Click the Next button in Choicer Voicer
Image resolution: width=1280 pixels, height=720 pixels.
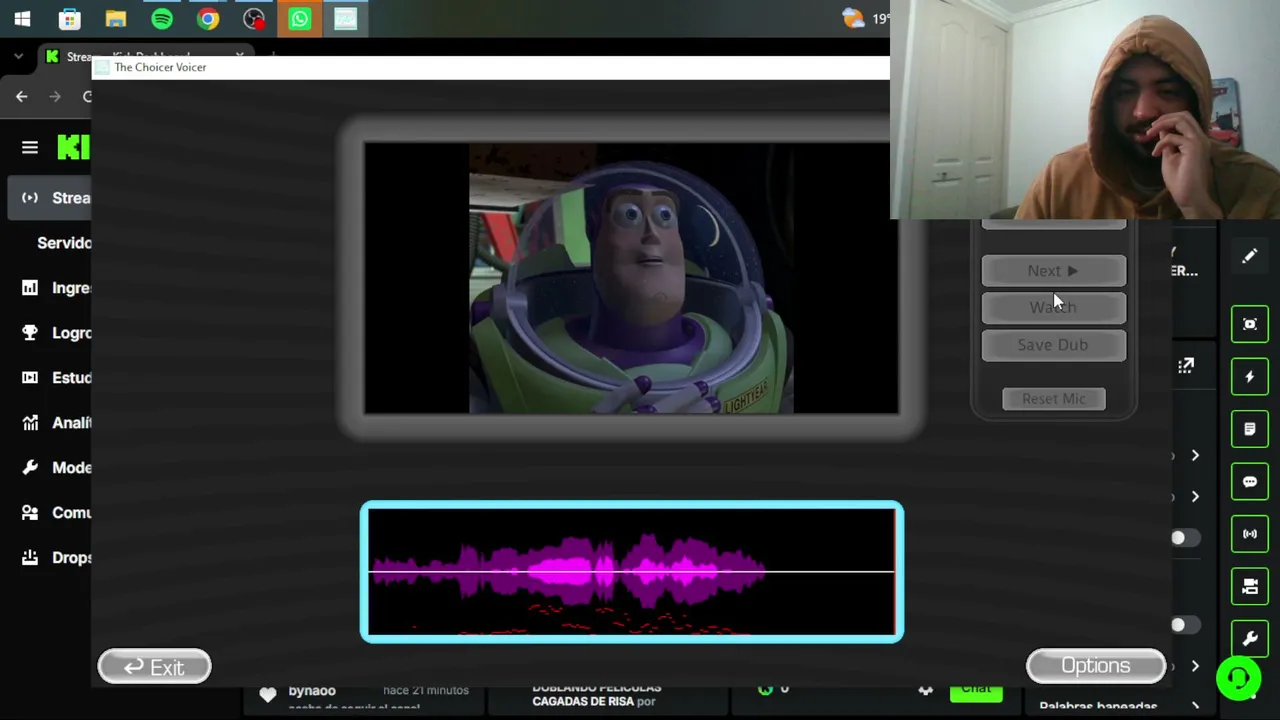tap(1054, 270)
